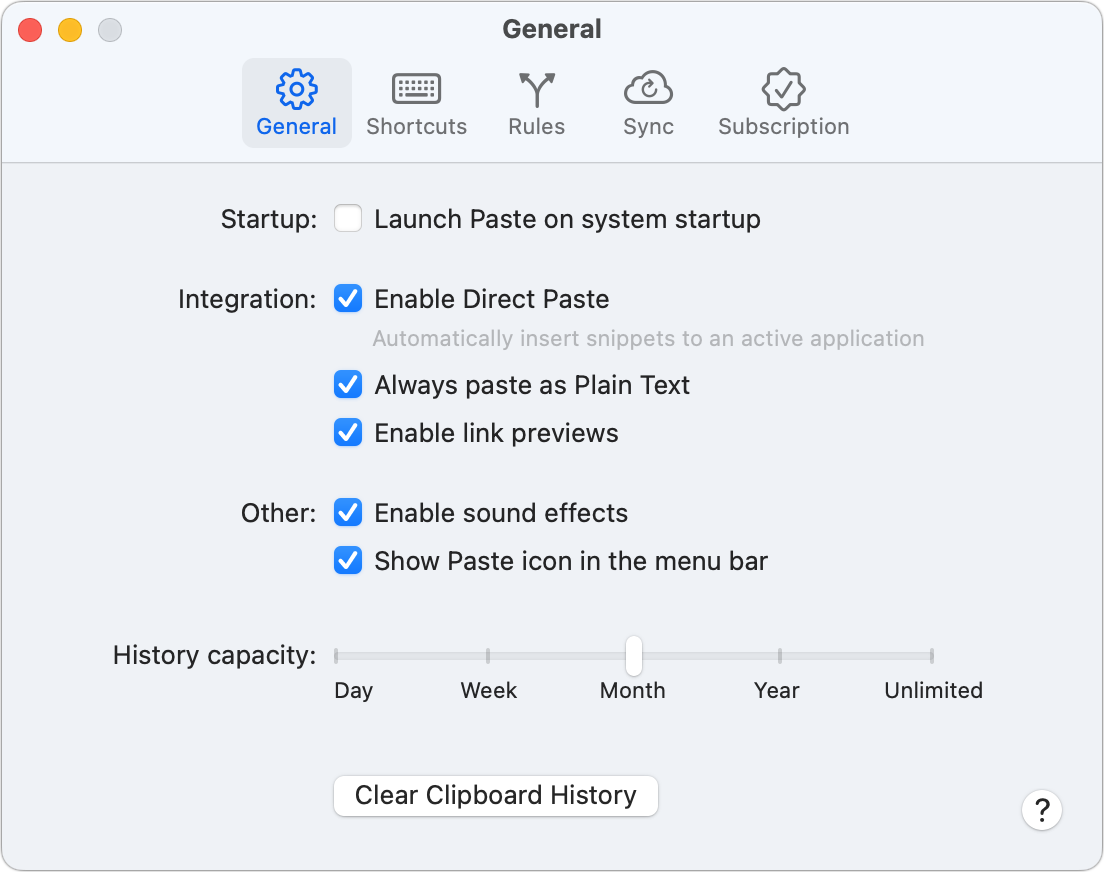Uncheck Show Paste icon in menu bar
The width and height of the screenshot is (1104, 872).
tap(348, 561)
